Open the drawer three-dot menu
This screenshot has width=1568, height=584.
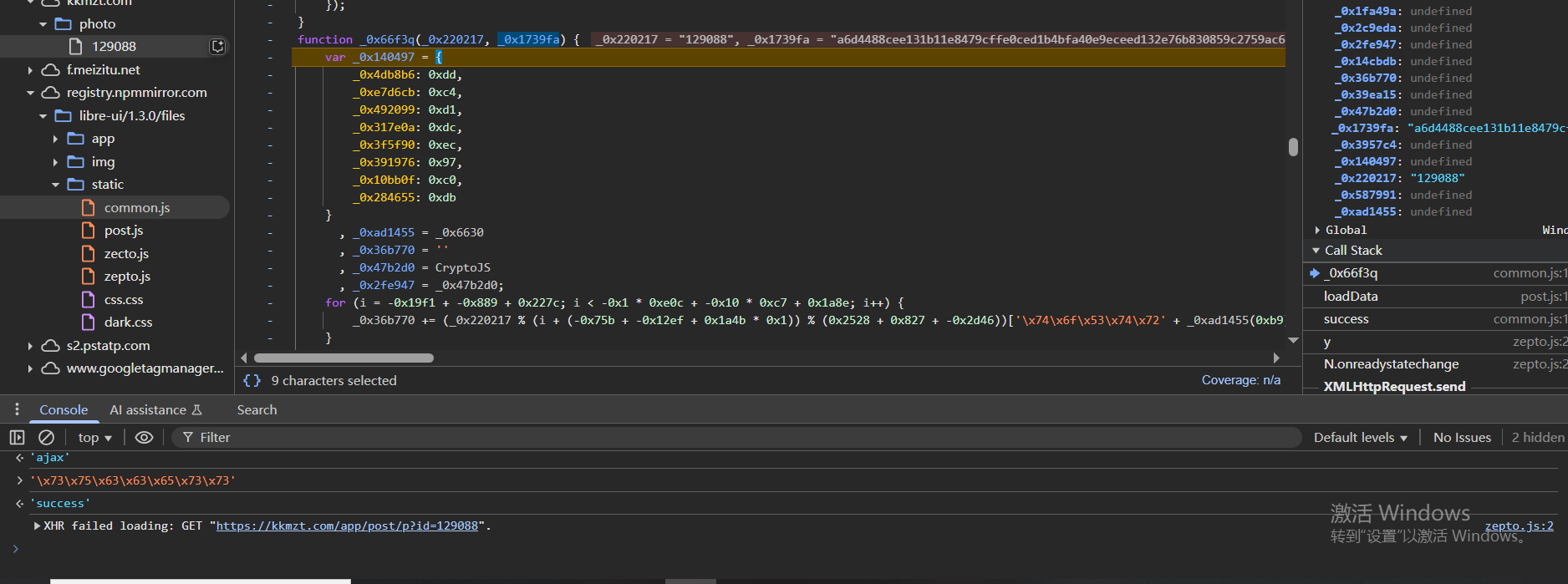(x=17, y=409)
